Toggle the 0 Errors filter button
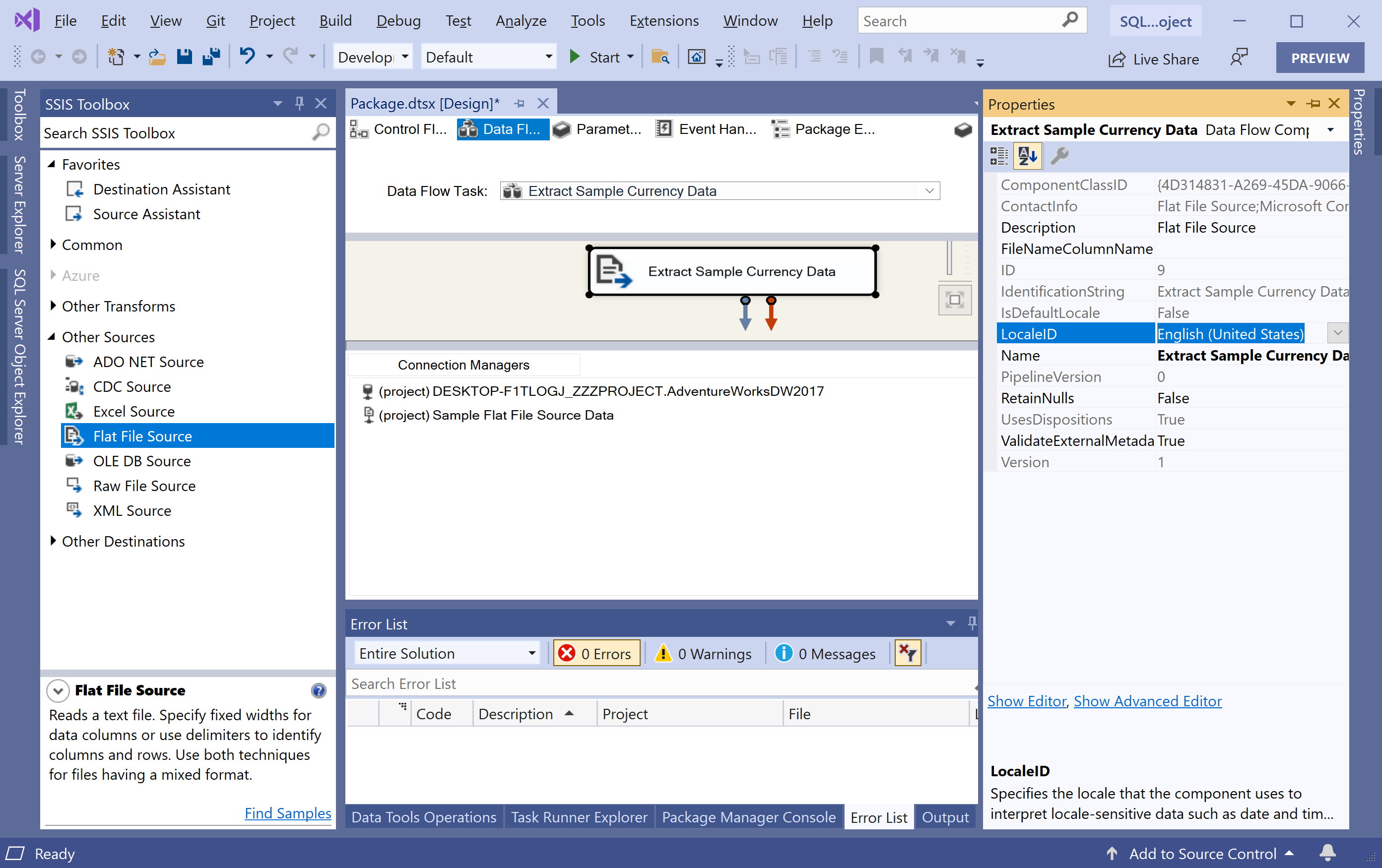Screen dimensions: 1382x868 point(596,653)
